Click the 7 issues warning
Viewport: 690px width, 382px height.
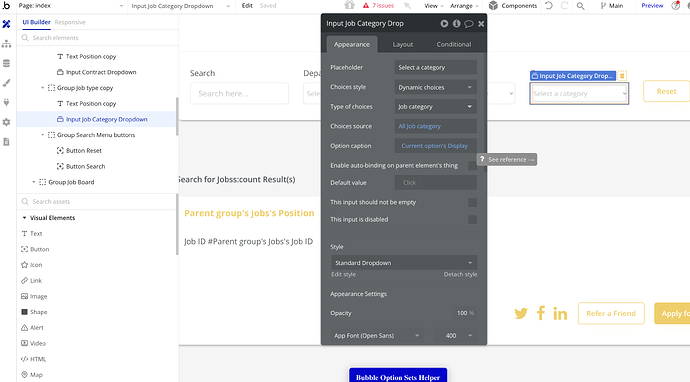(378, 6)
